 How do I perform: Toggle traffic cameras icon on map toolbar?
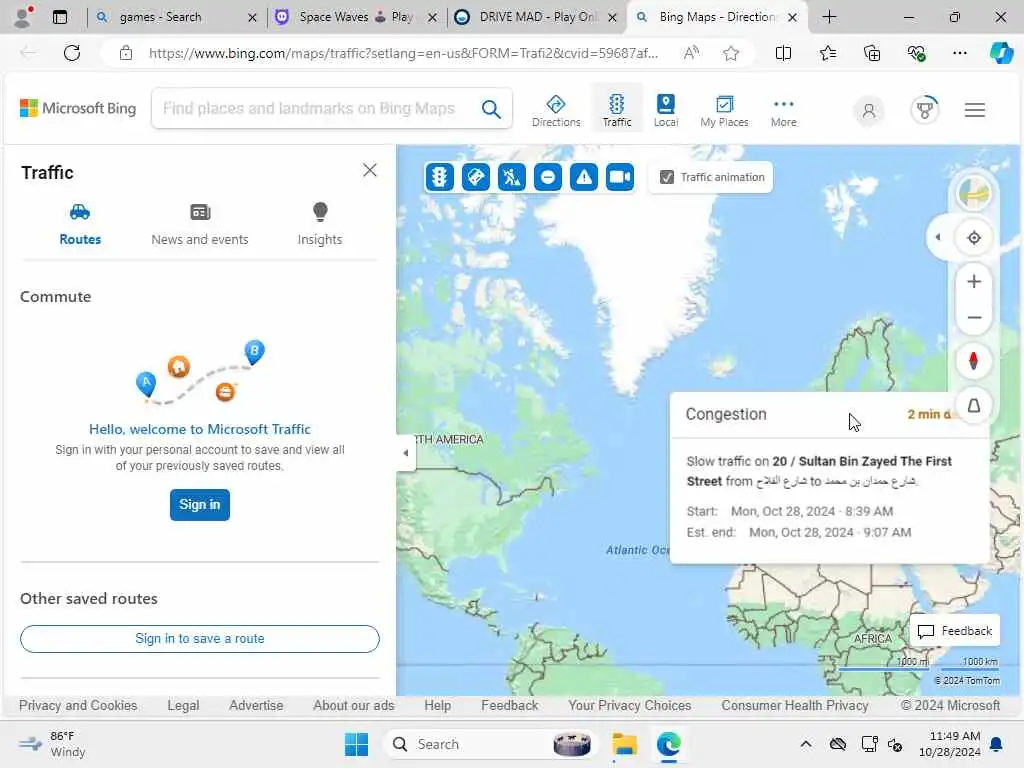619,177
